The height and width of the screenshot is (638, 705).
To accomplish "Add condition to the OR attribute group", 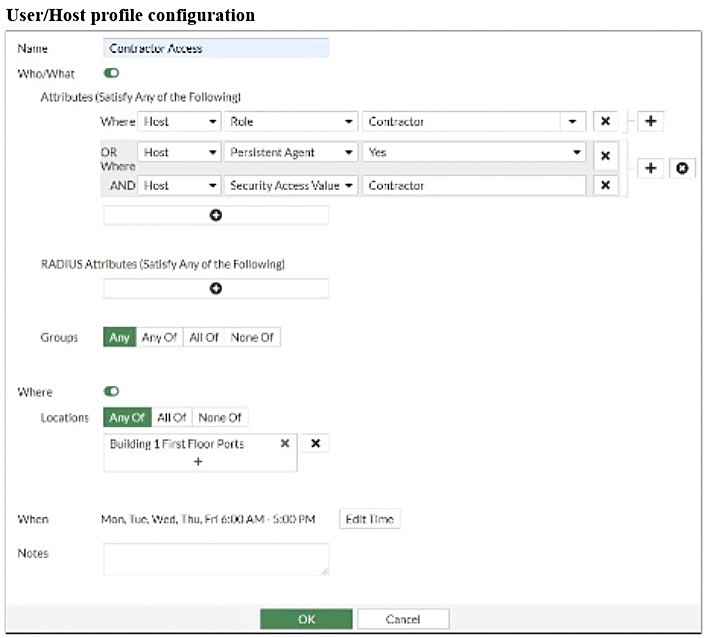I will click(650, 169).
